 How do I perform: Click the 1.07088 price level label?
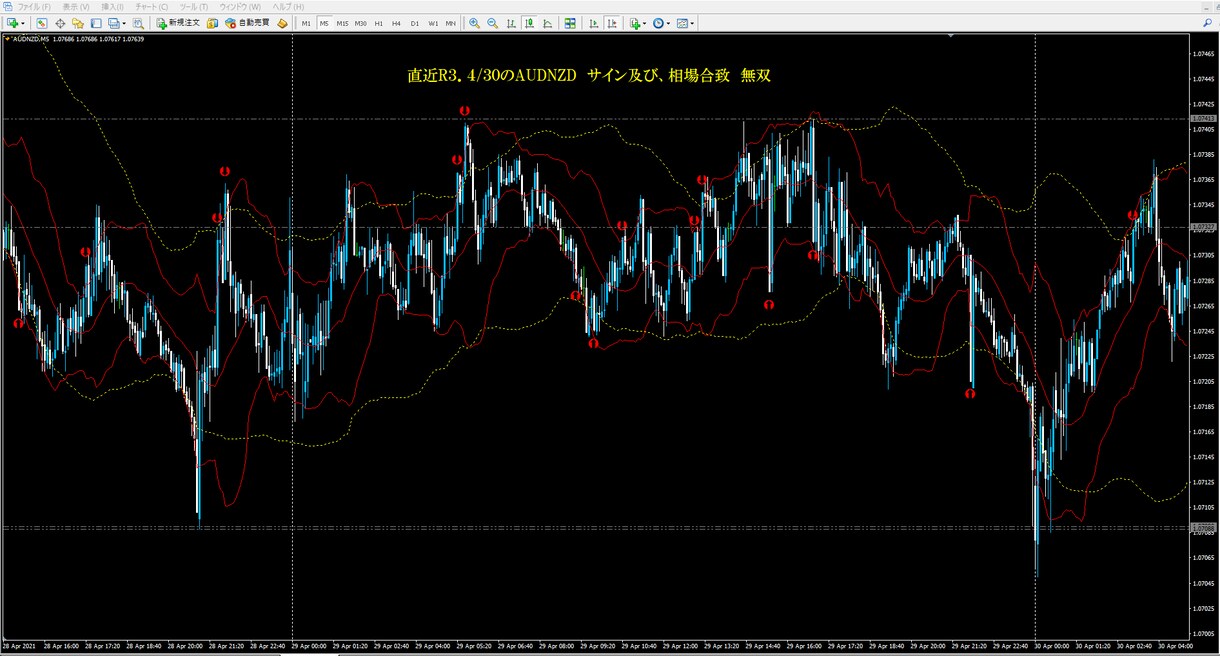coord(1203,527)
